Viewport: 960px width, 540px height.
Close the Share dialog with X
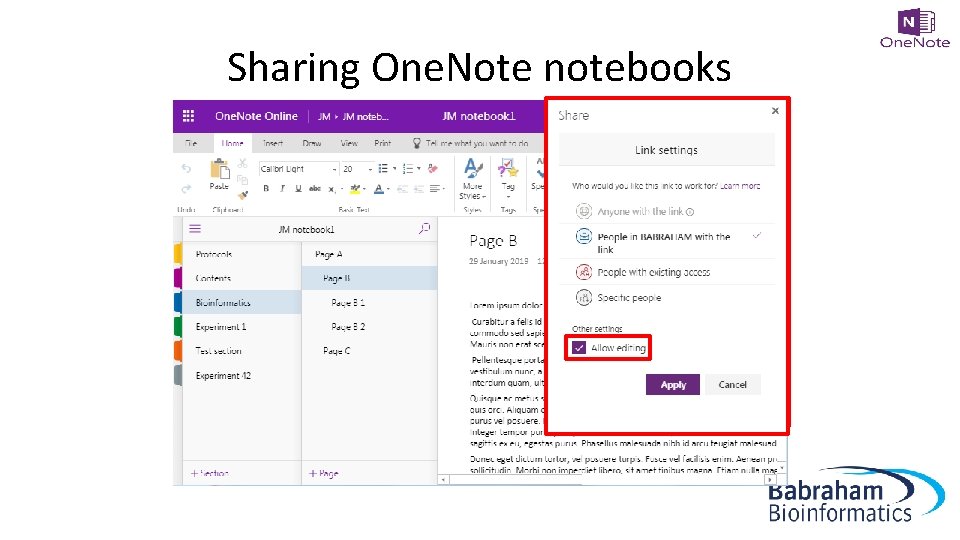pyautogui.click(x=775, y=111)
